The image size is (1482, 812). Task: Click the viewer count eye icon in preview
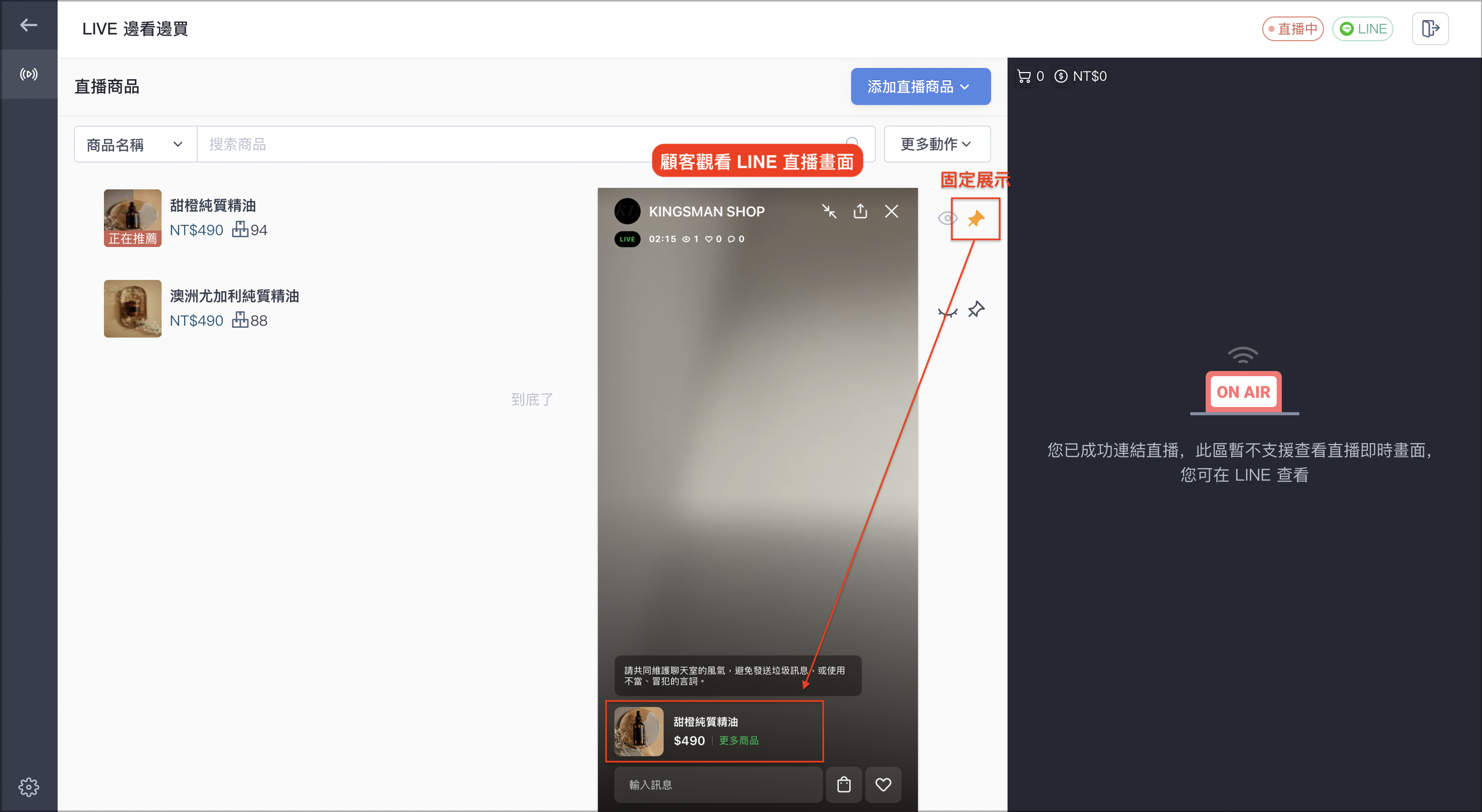pos(686,239)
